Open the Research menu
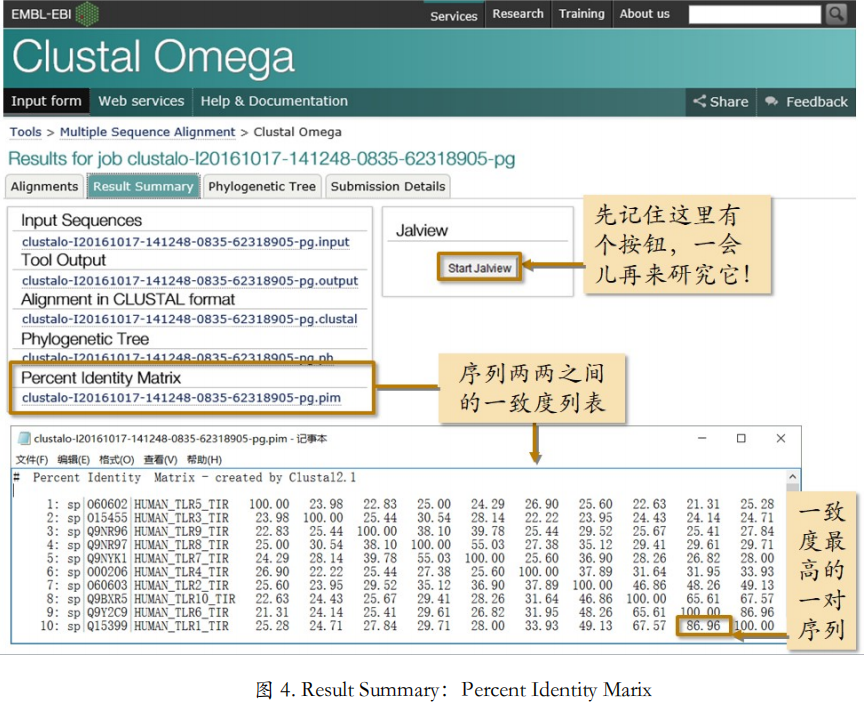 point(517,14)
